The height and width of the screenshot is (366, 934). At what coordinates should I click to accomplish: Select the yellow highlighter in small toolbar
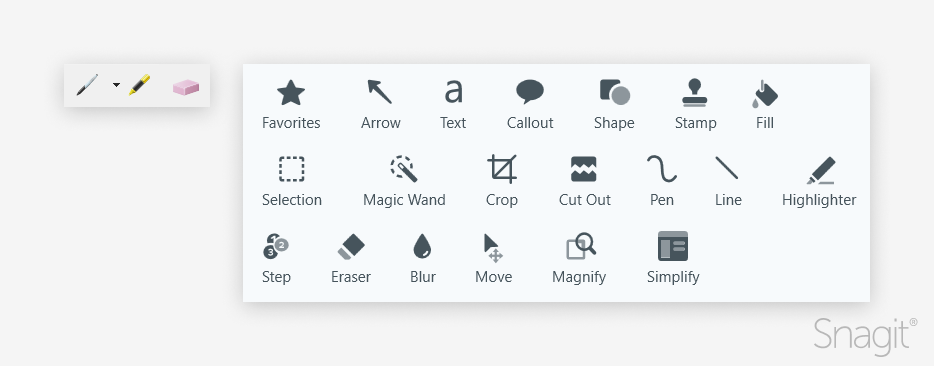[139, 85]
